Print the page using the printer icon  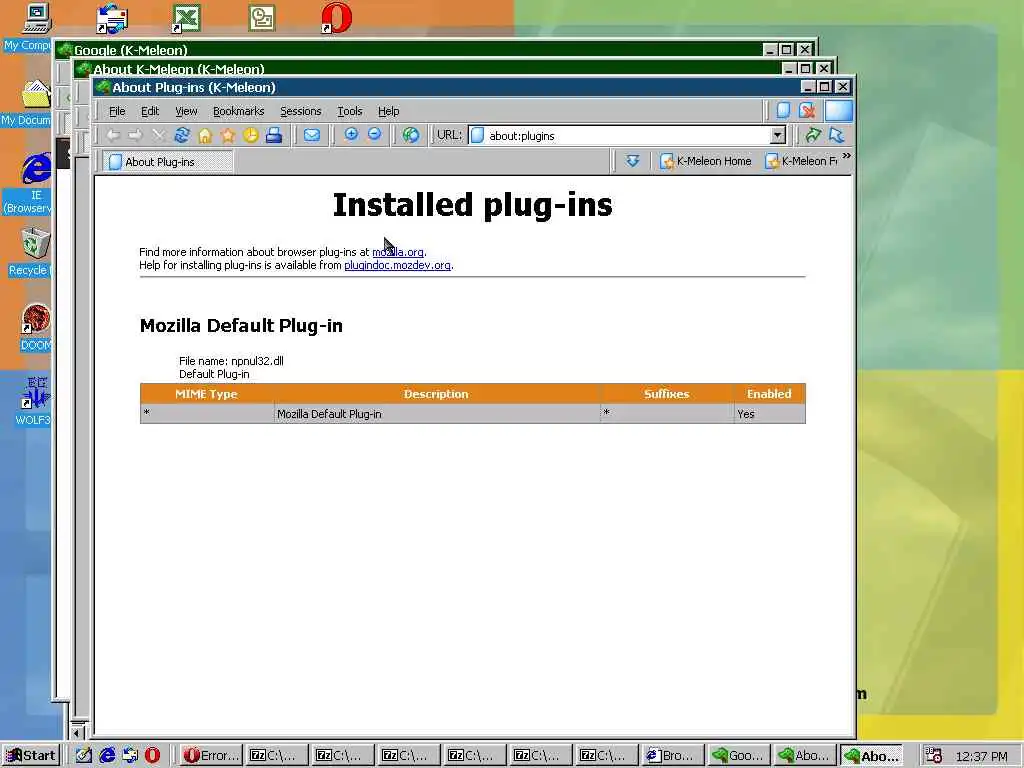(274, 135)
